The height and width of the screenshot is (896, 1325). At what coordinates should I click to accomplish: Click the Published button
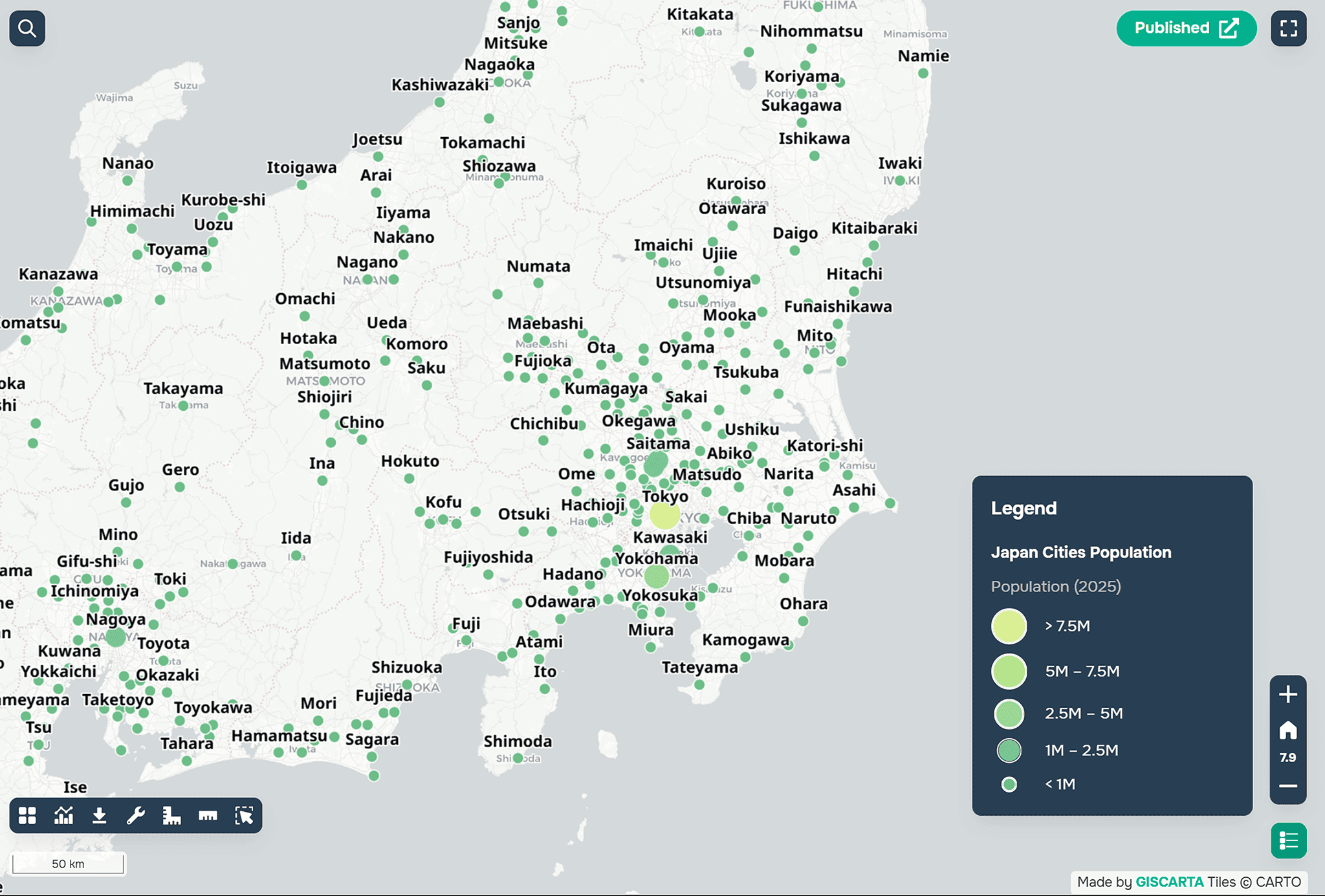click(1186, 28)
